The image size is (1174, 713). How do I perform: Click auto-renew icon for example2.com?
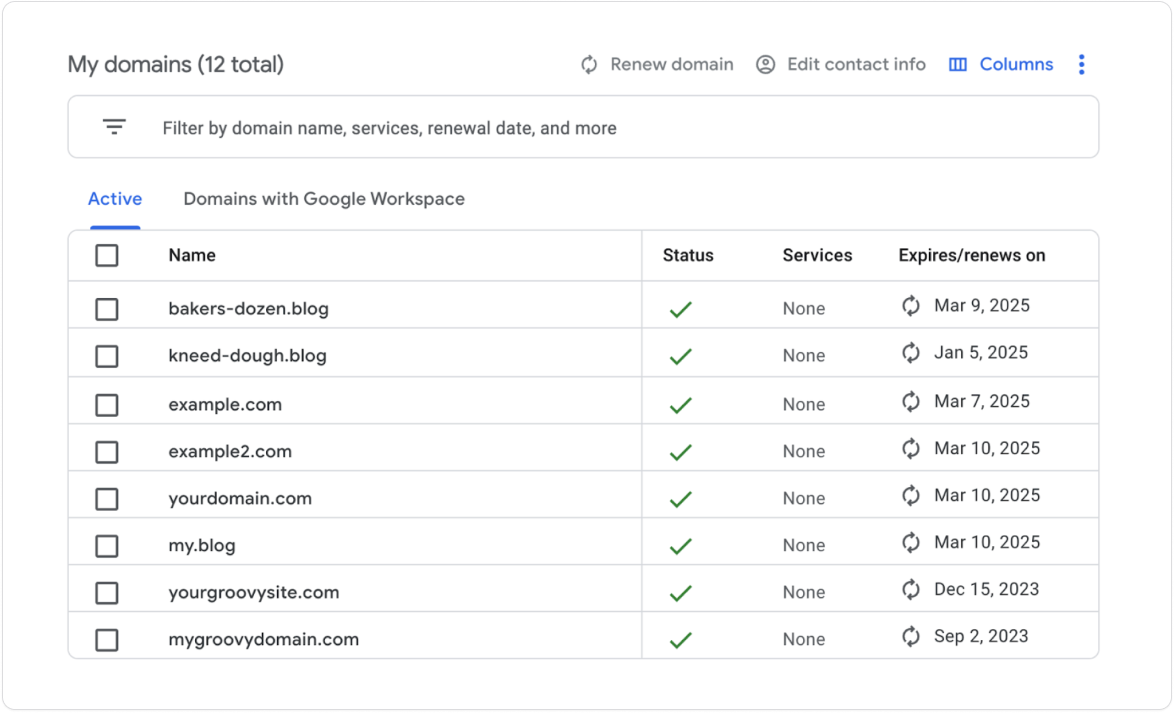910,449
